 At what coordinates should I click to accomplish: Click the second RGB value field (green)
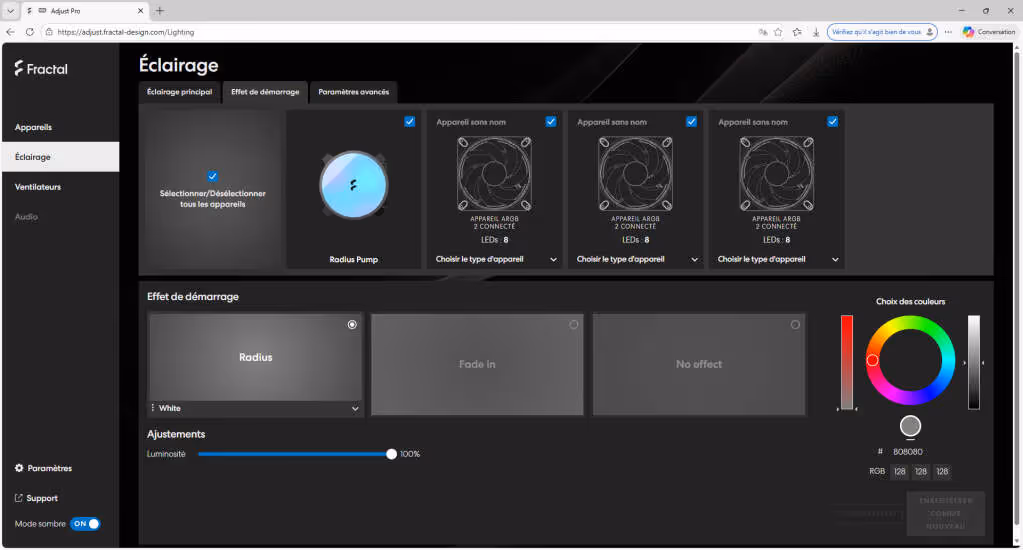(921, 471)
